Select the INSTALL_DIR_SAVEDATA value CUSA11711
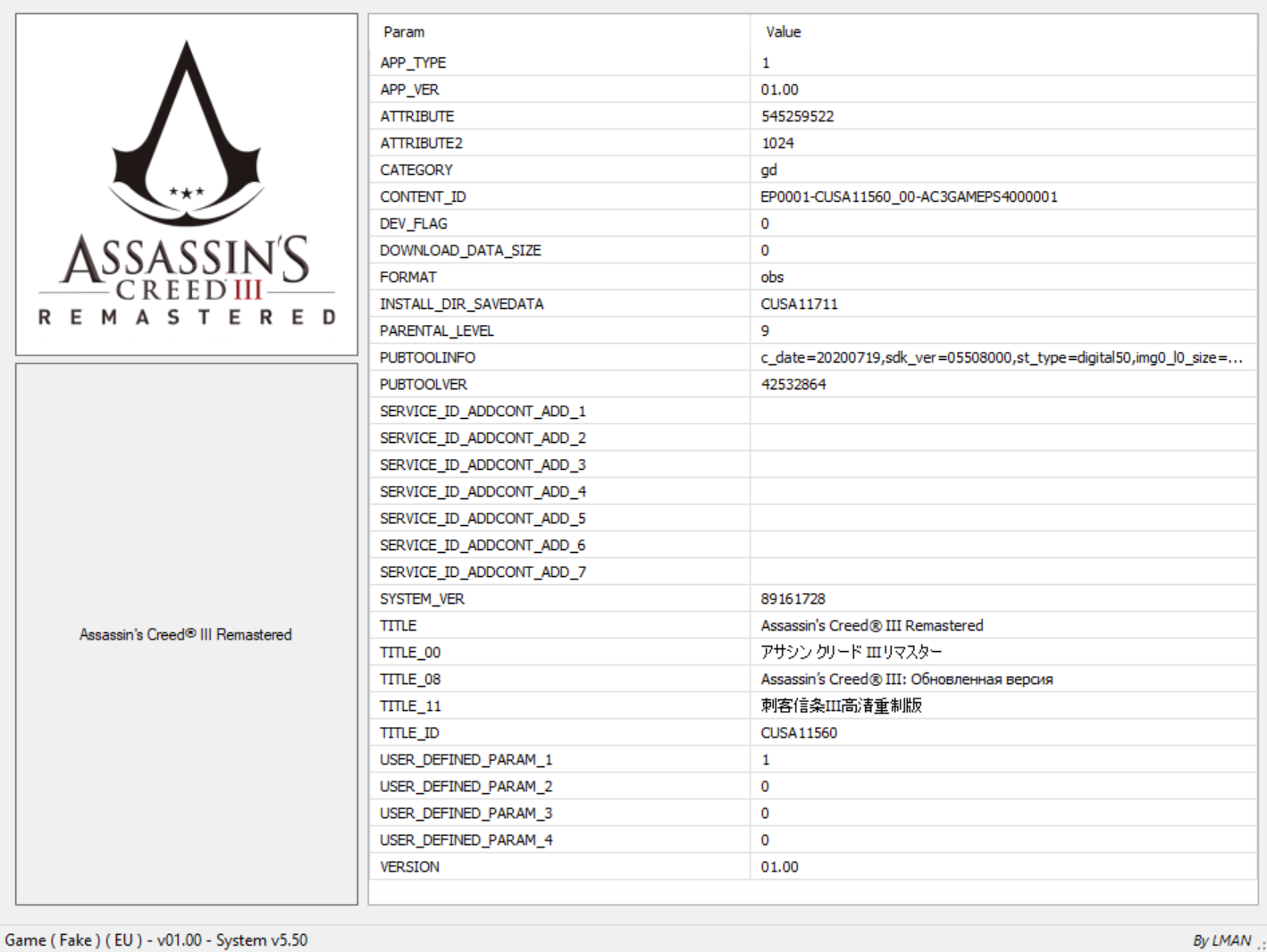Image resolution: width=1267 pixels, height=952 pixels. [x=799, y=304]
